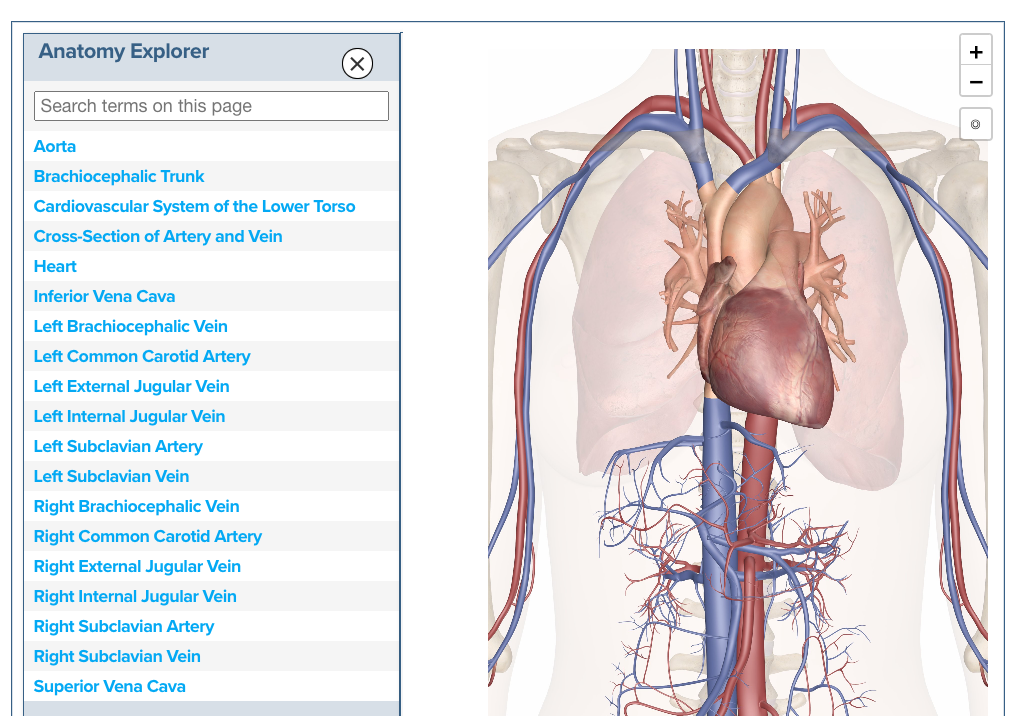
Task: Open the Aorta link
Action: click(x=55, y=146)
